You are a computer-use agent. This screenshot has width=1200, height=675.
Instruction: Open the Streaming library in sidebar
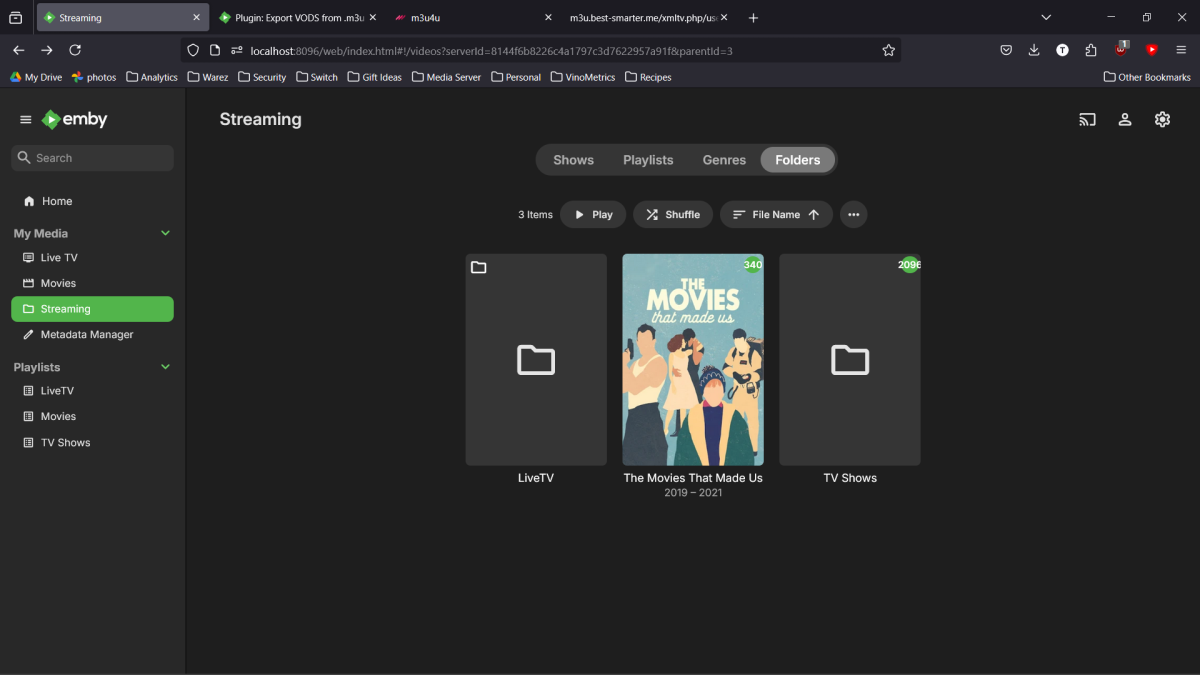92,309
